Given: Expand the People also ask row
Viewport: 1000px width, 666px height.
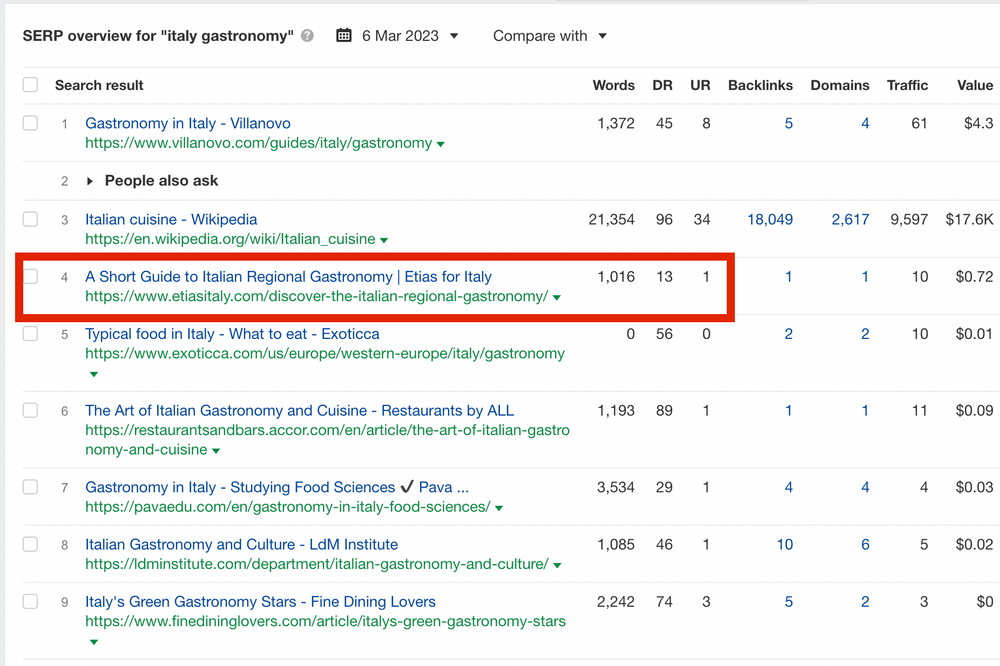Looking at the screenshot, I should point(90,181).
